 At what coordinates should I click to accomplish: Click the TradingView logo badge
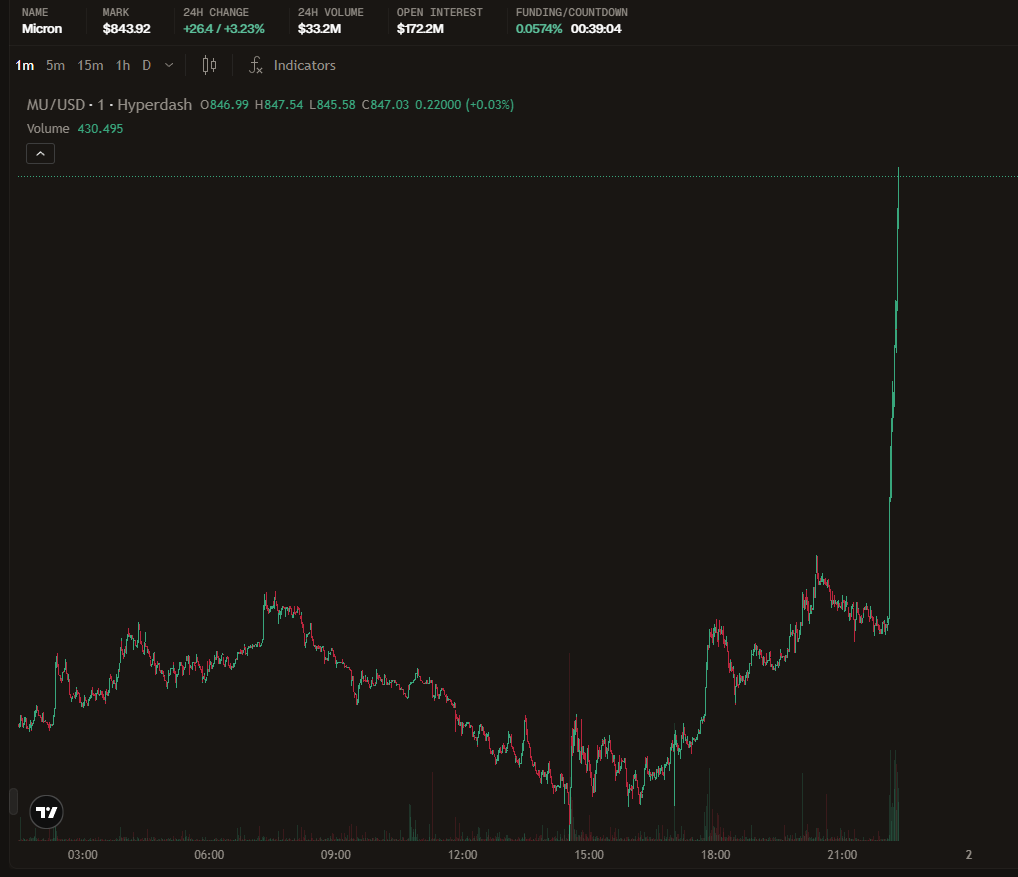47,812
